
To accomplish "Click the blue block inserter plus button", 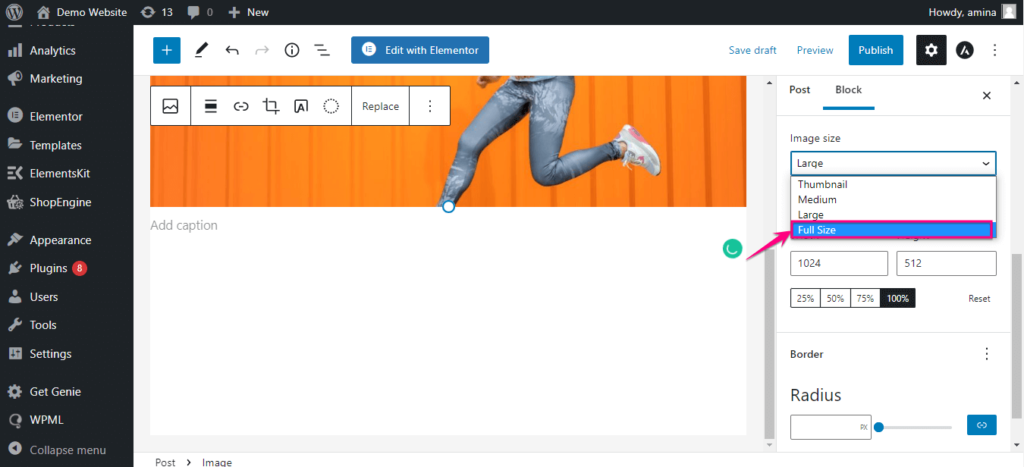I will [x=167, y=50].
